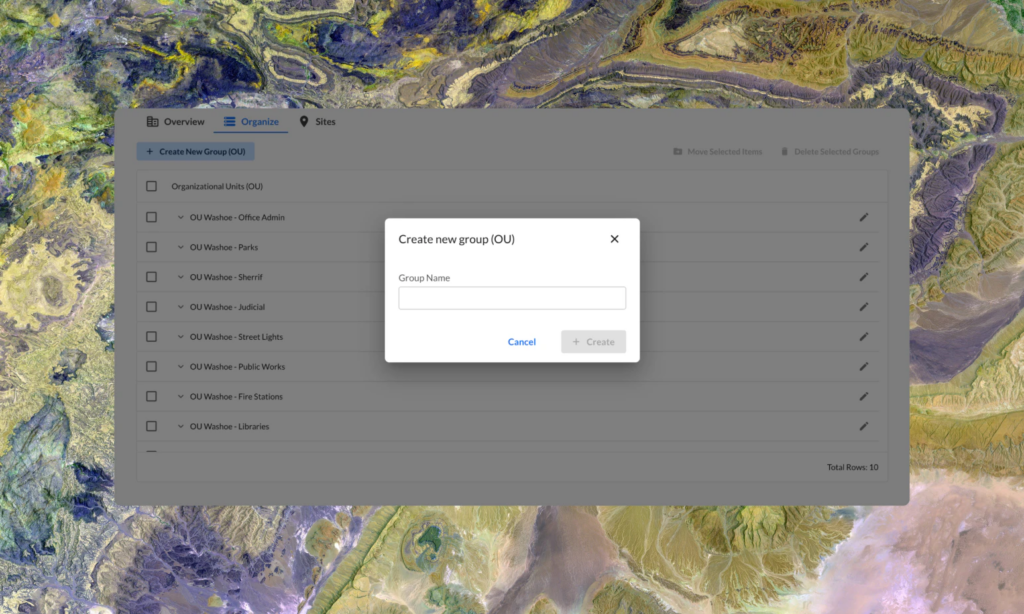
Task: Select the edit icon for OU Washoe - Libraries
Action: click(863, 426)
